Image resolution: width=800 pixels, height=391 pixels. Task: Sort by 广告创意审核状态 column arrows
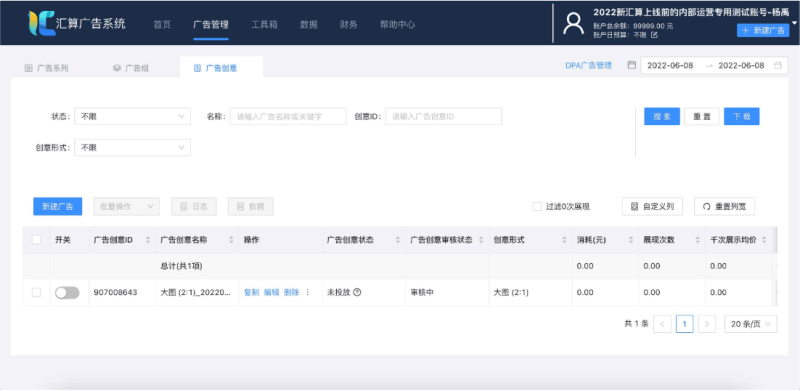tap(481, 240)
